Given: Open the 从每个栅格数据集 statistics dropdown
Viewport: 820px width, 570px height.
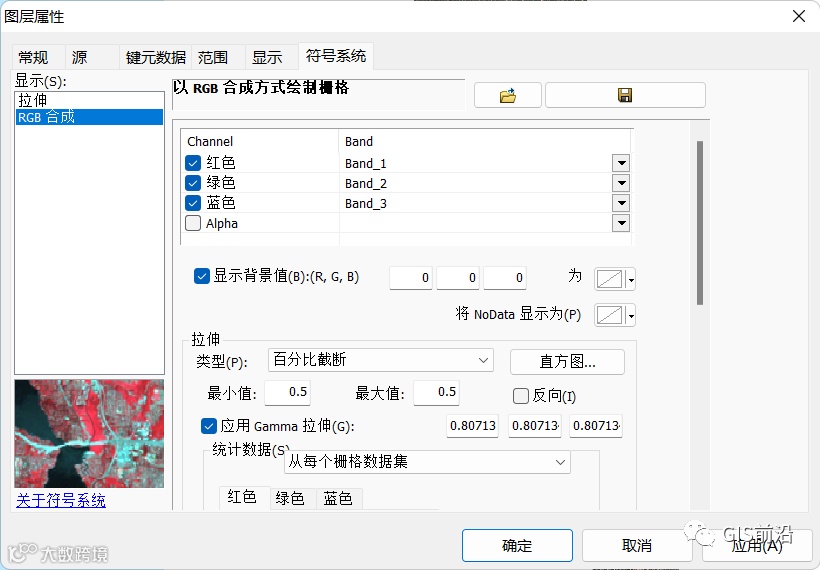Looking at the screenshot, I should [x=427, y=462].
